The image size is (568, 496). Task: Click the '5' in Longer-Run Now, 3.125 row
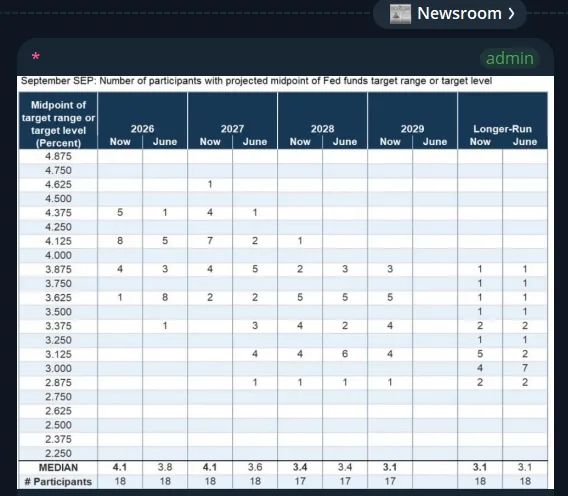point(480,354)
